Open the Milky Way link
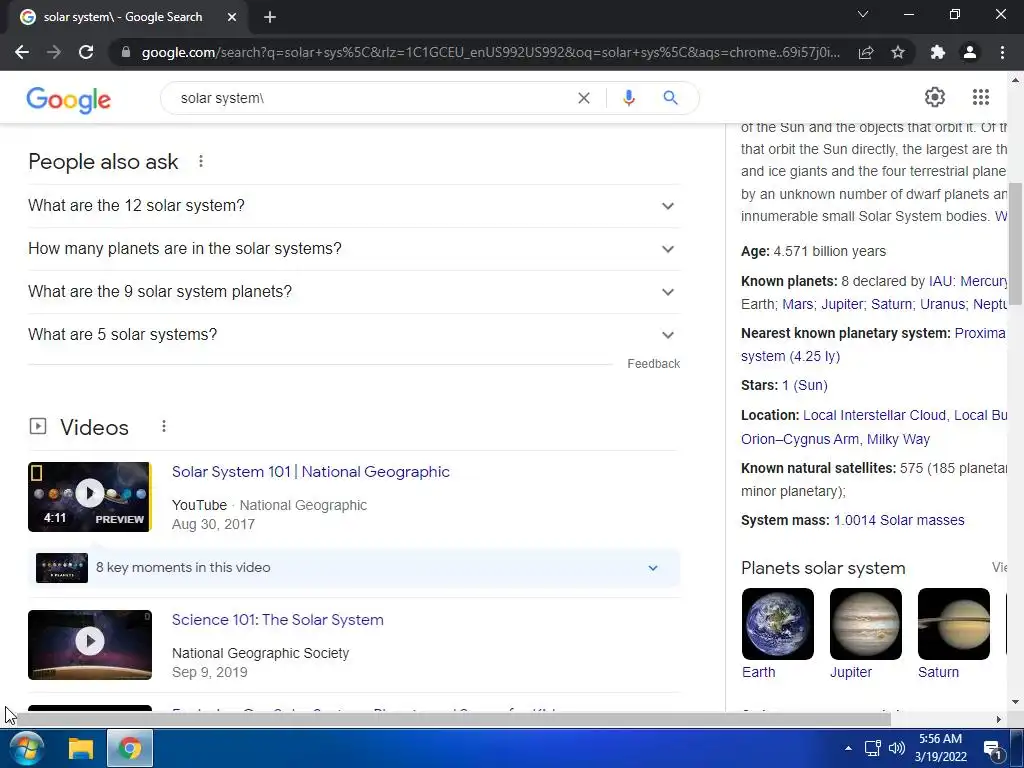This screenshot has width=1024, height=768. [898, 440]
